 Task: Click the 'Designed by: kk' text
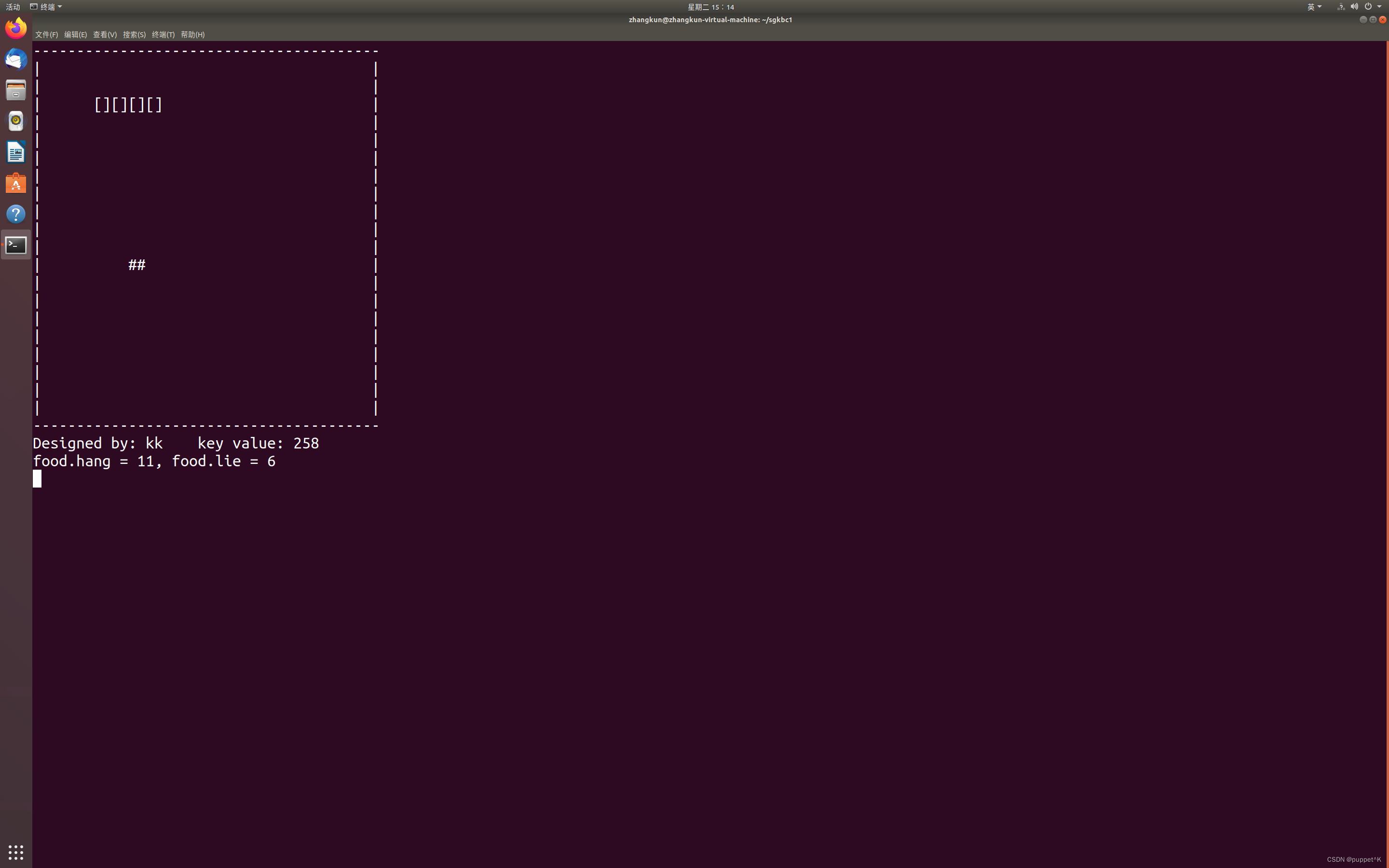pyautogui.click(x=97, y=443)
